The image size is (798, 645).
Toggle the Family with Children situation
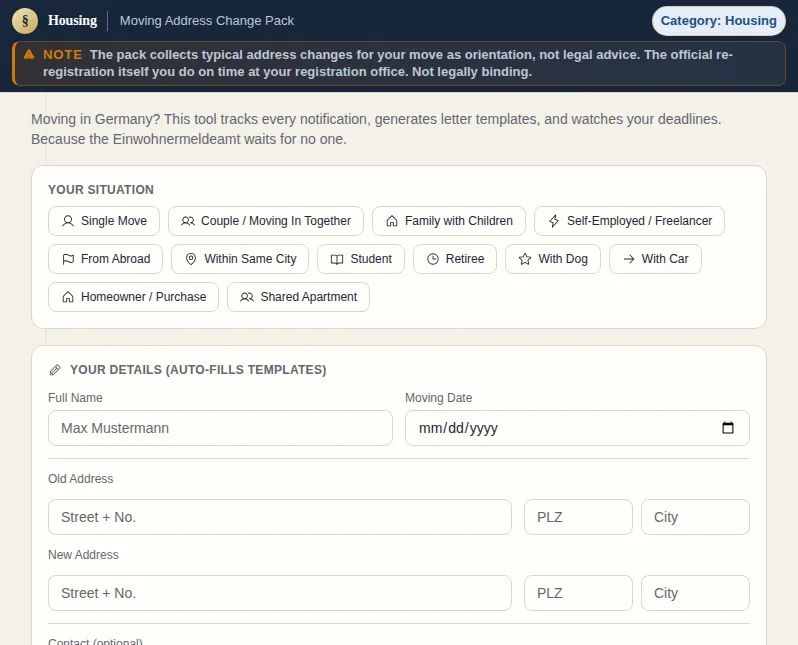click(448, 221)
